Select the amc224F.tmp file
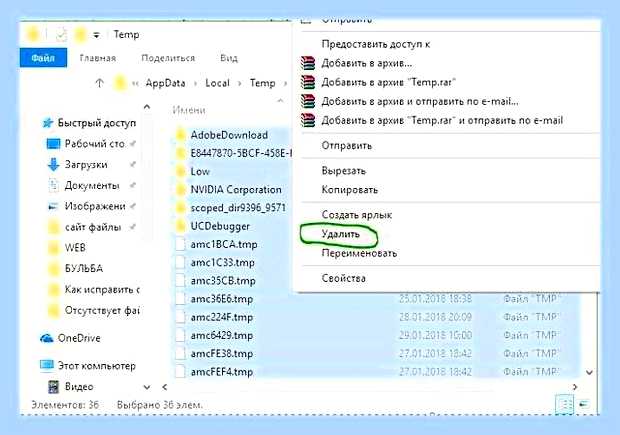620x435 pixels. pos(221,317)
